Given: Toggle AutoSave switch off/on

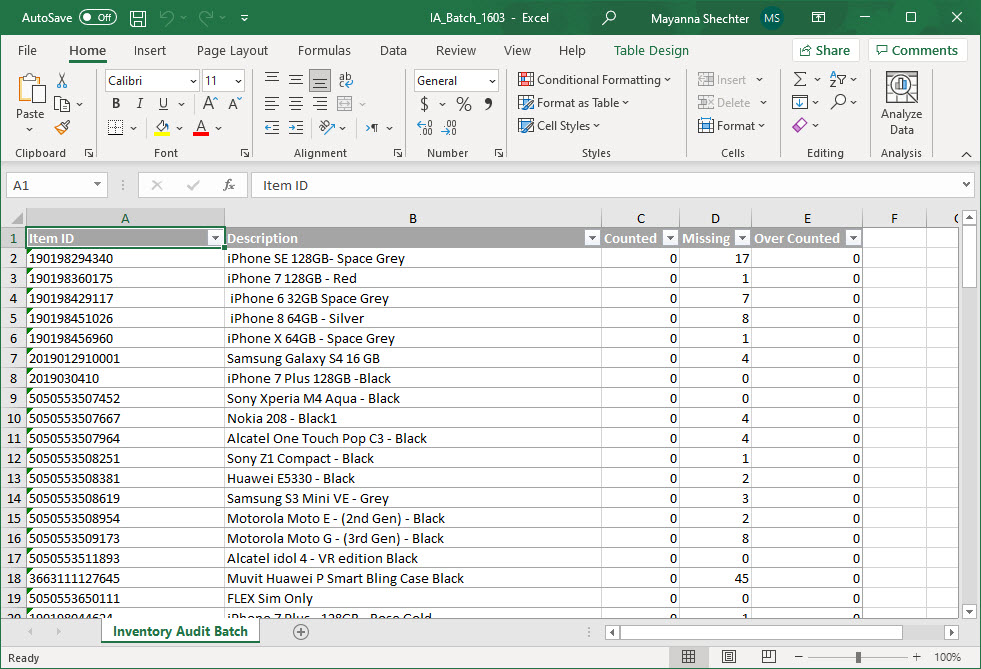Looking at the screenshot, I should [x=98, y=18].
